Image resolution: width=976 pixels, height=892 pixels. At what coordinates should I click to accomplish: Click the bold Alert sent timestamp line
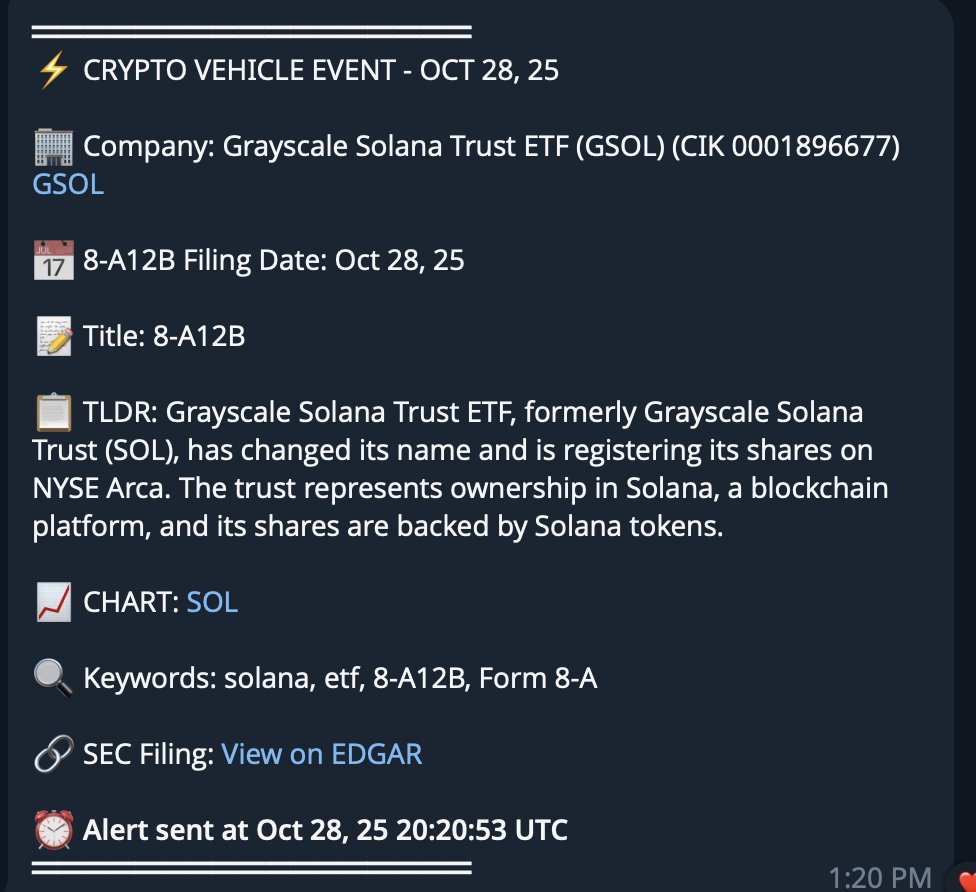click(x=325, y=830)
